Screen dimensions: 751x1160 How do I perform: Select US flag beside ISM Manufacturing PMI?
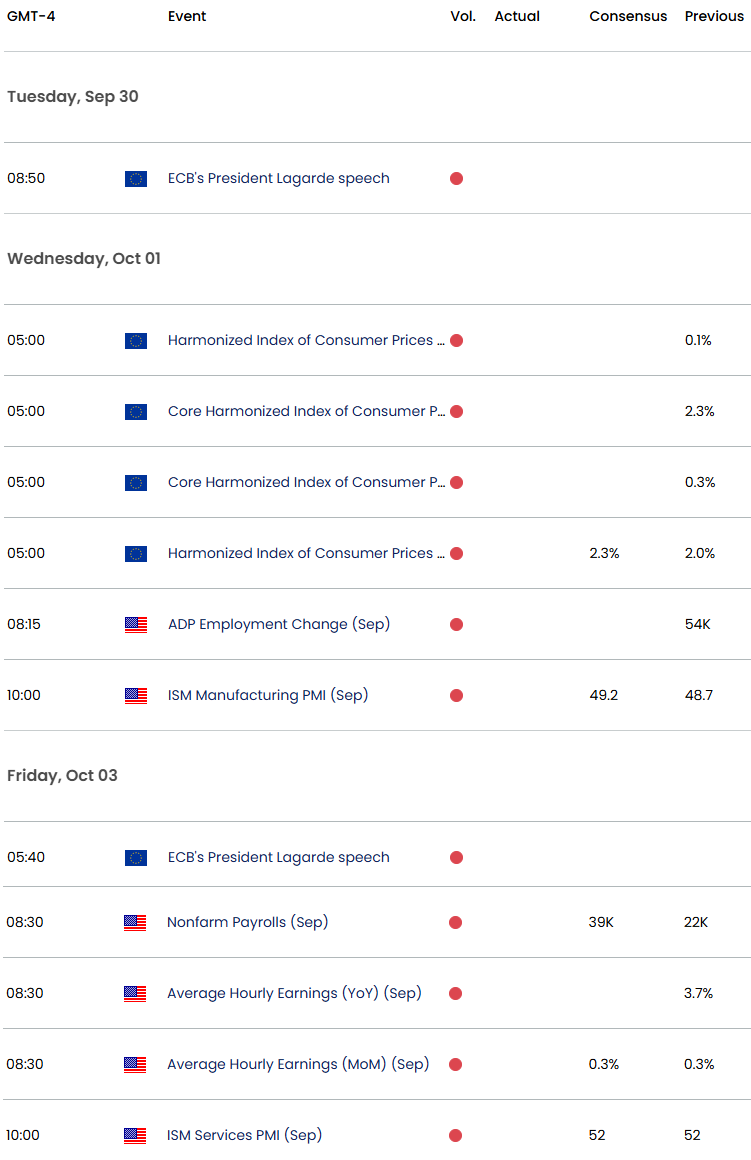point(136,696)
